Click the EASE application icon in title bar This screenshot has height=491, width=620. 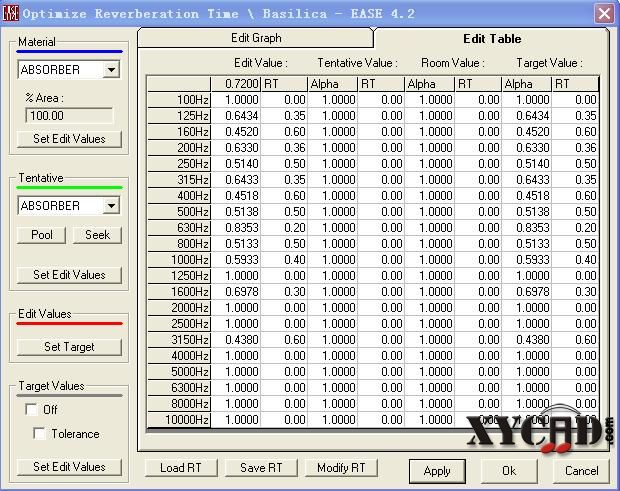(x=11, y=13)
